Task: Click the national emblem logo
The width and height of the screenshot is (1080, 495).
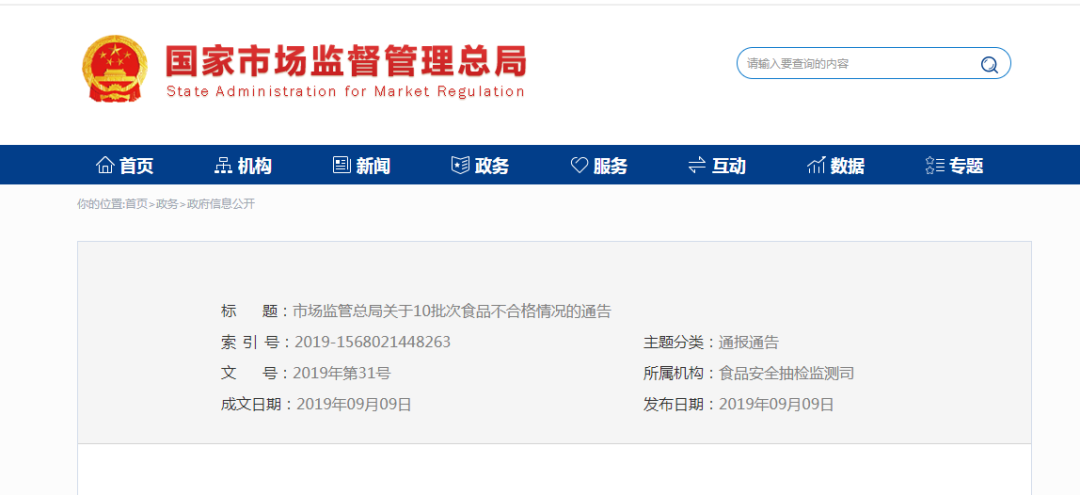Action: pyautogui.click(x=113, y=68)
